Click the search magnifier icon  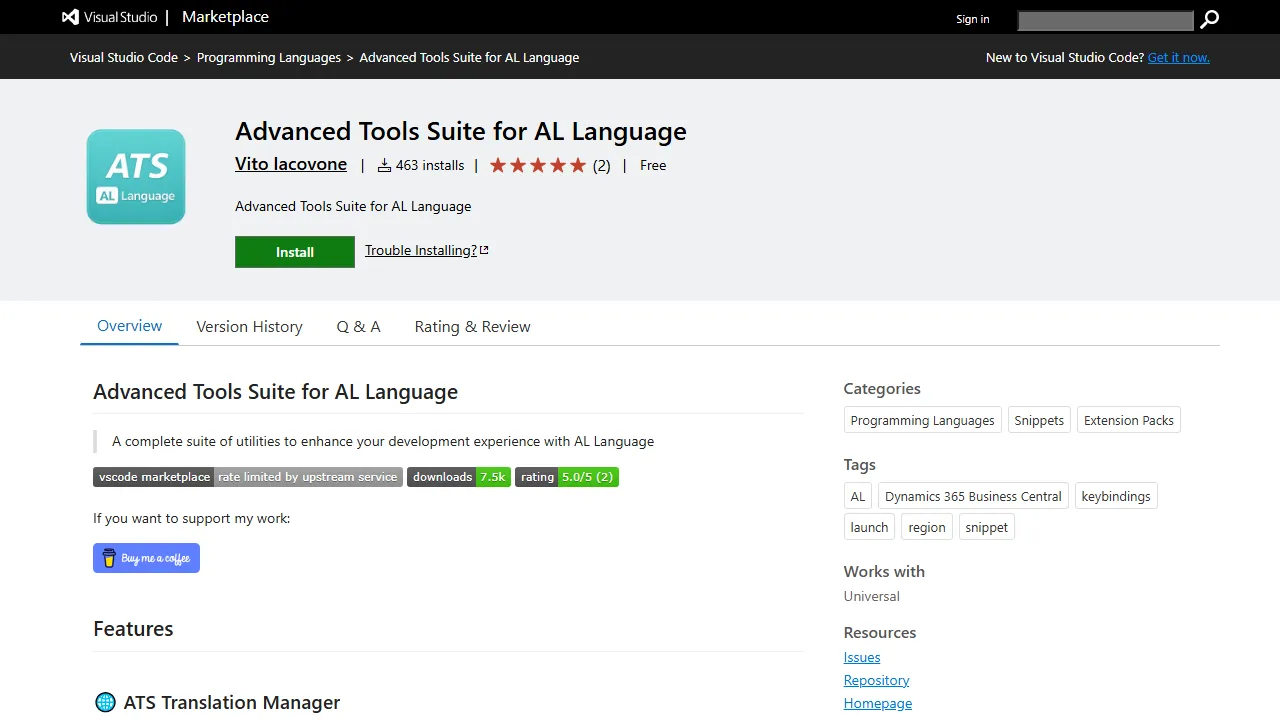click(1209, 19)
